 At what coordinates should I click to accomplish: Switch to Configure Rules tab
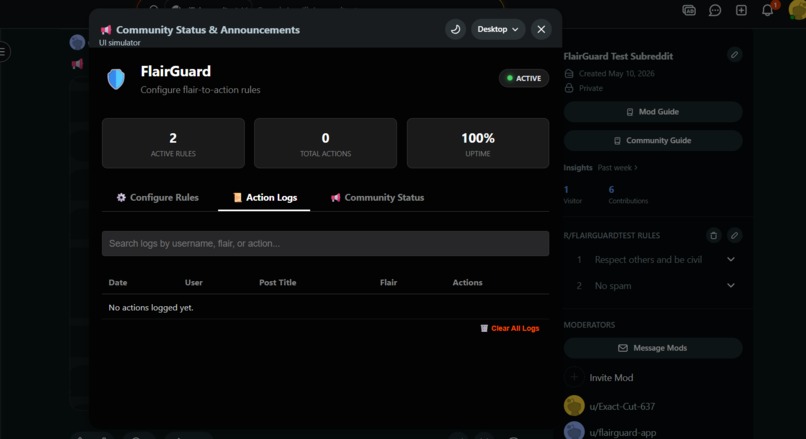click(157, 197)
